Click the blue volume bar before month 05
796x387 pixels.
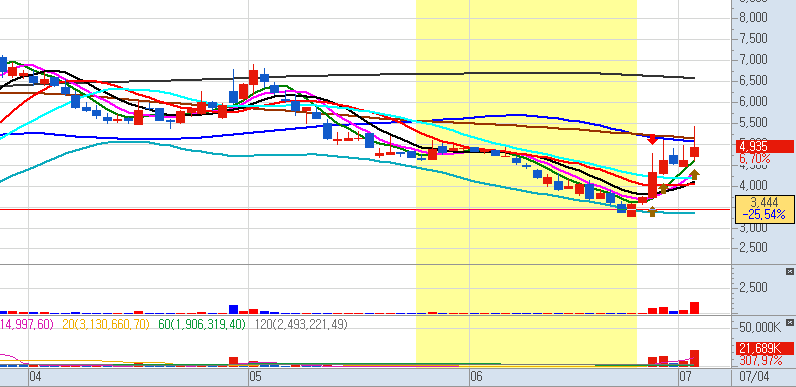coord(234,309)
